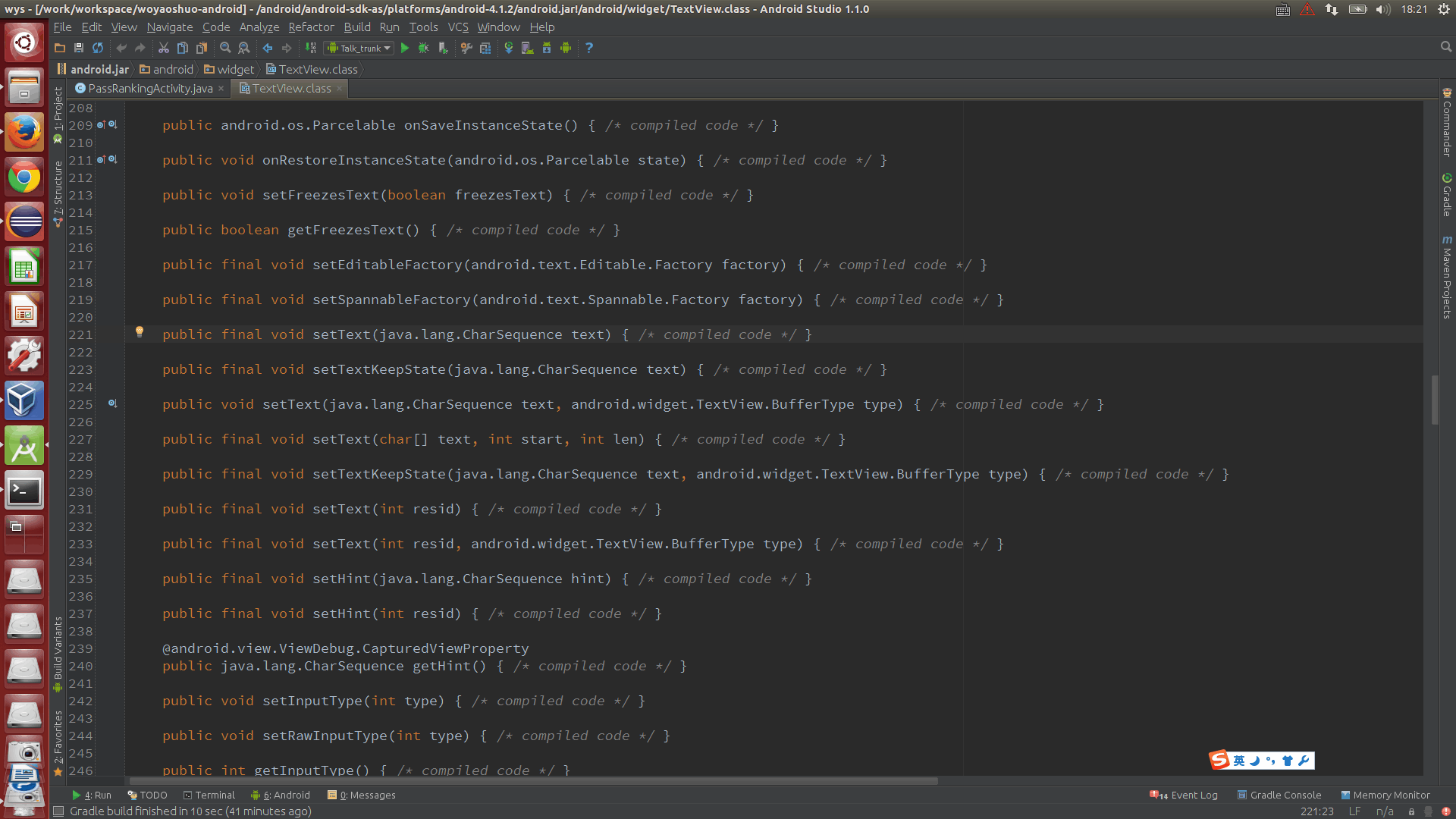Open SDK Manager Android download icon
The image size is (1456, 819).
(x=547, y=48)
